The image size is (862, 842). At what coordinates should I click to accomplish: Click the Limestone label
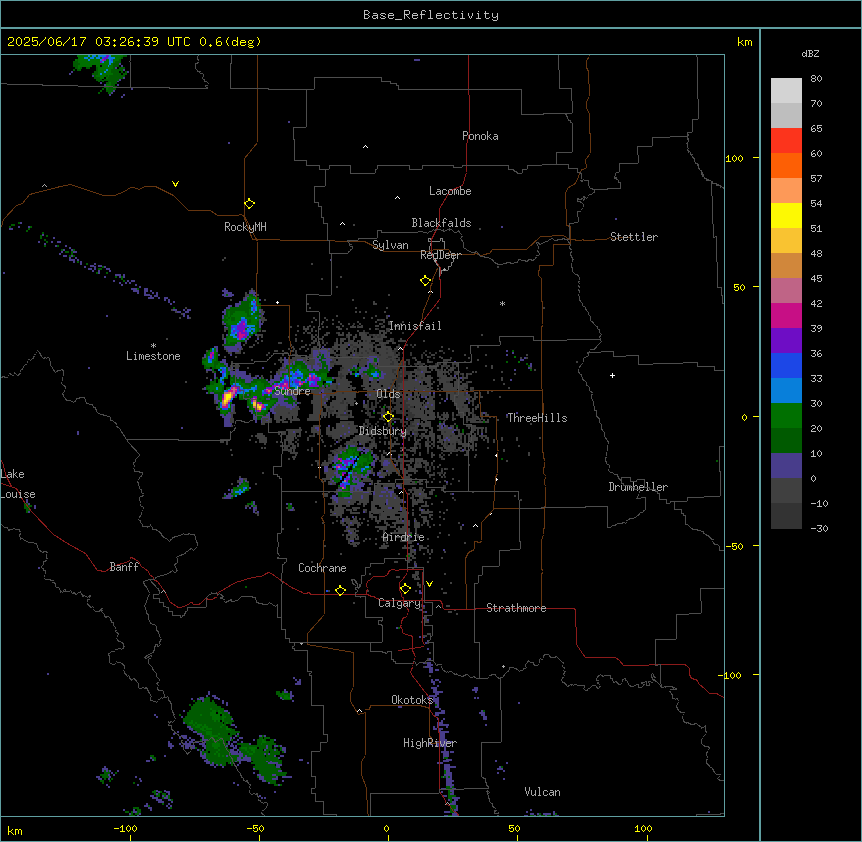pyautogui.click(x=153, y=356)
